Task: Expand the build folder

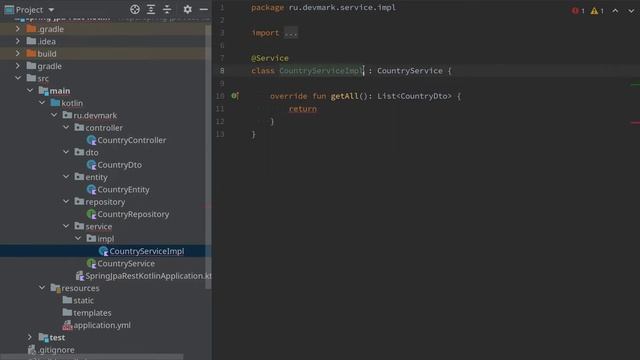Action: coord(18,53)
